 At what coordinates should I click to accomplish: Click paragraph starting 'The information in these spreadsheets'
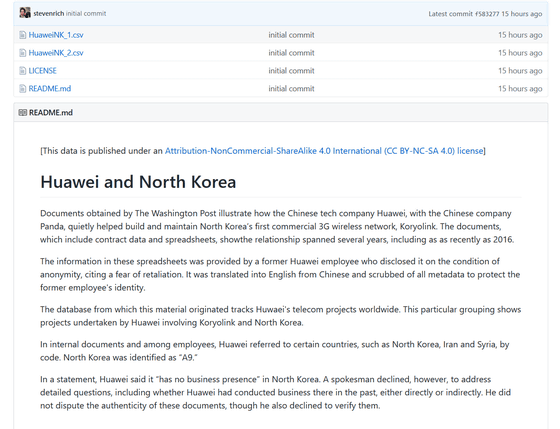click(x=280, y=274)
